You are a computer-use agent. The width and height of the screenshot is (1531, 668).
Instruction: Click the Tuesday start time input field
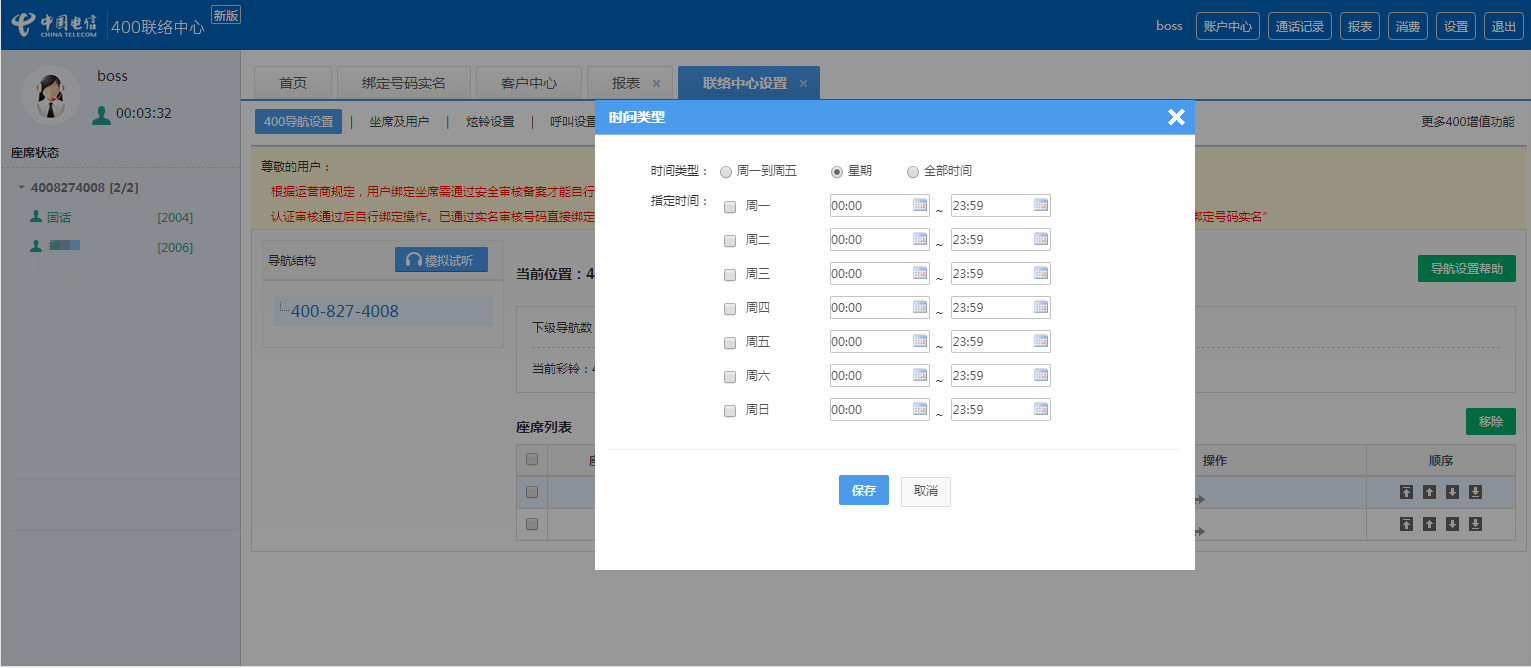(x=868, y=239)
